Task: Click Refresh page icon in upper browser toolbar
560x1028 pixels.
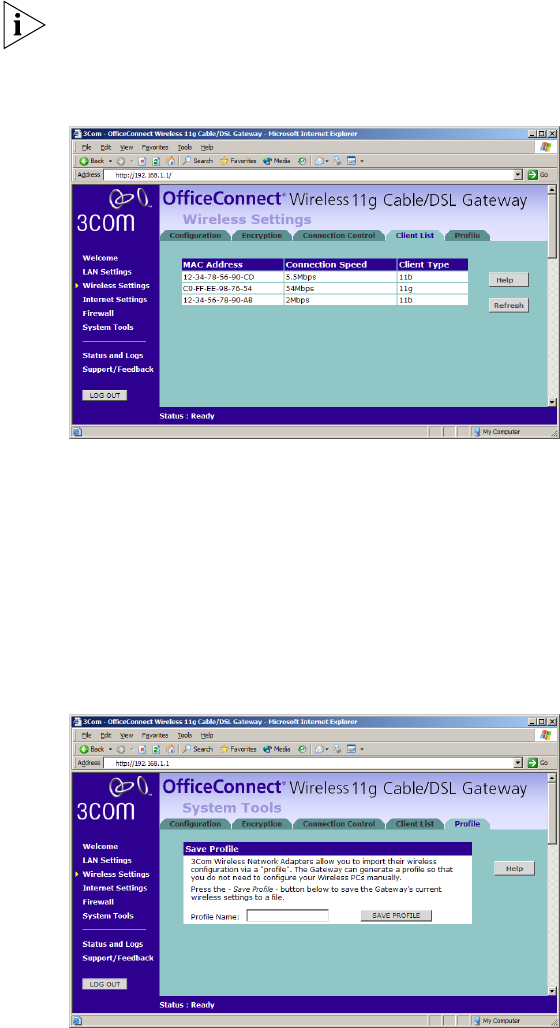Action: coord(156,161)
